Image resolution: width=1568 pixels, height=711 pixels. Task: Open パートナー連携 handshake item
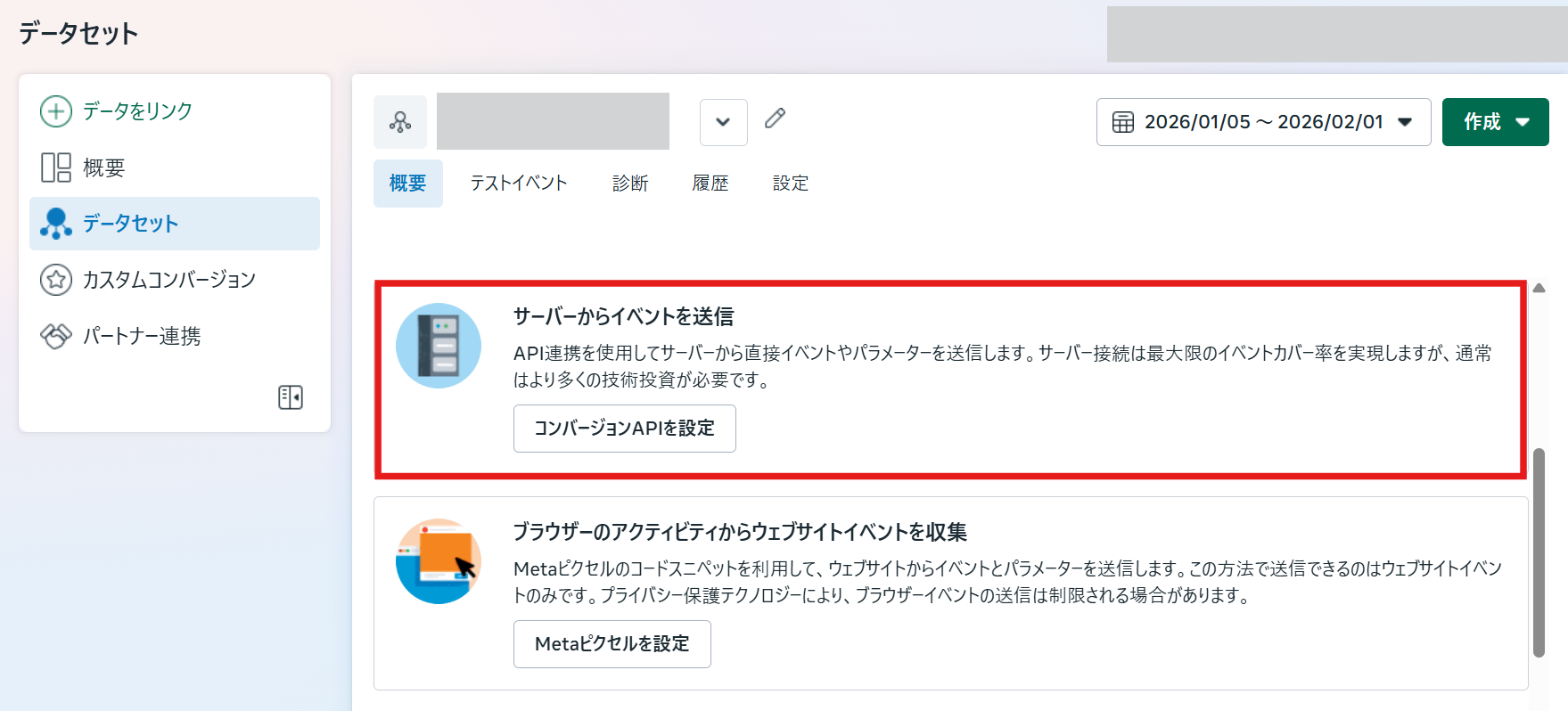tap(56, 336)
